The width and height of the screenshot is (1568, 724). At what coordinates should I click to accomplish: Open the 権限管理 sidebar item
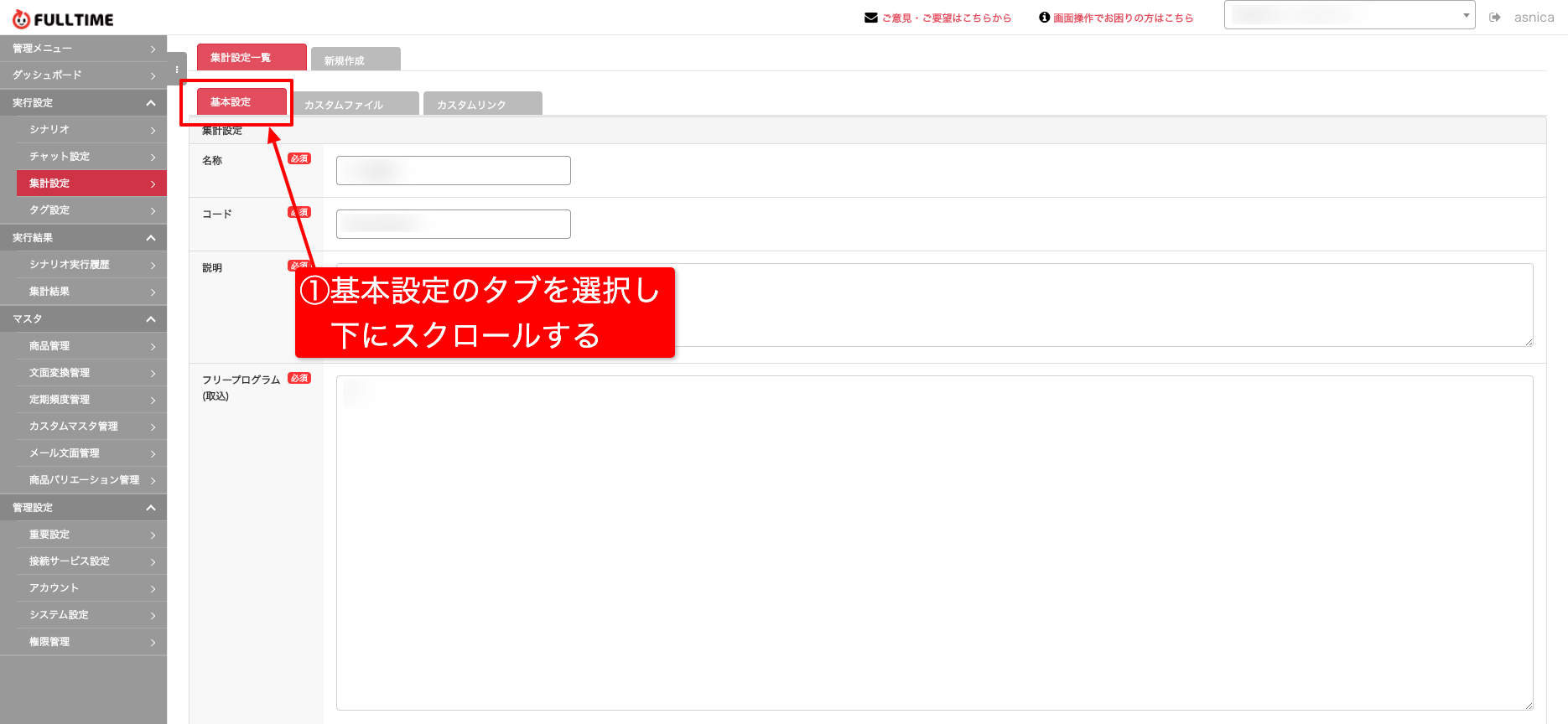click(92, 641)
